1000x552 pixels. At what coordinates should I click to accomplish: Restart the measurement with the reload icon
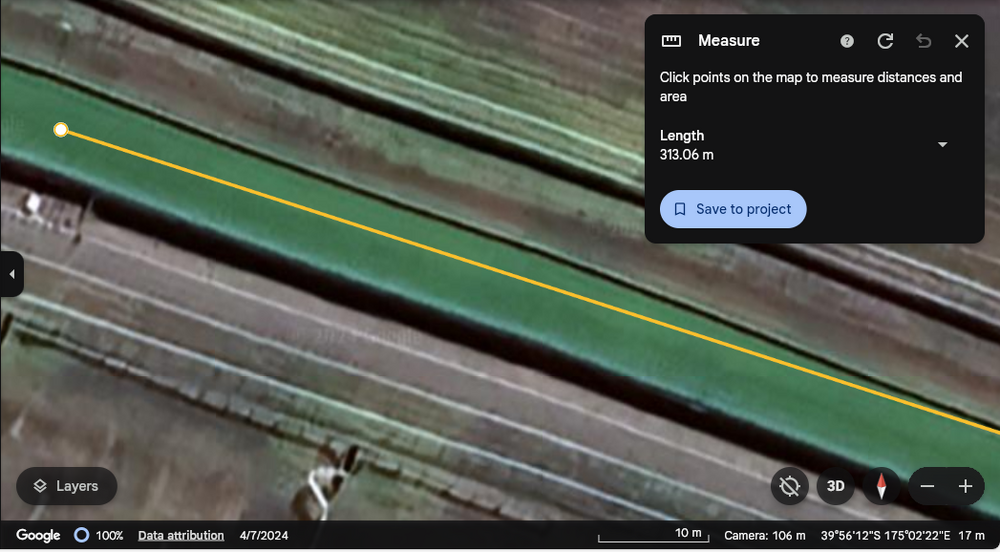click(885, 41)
